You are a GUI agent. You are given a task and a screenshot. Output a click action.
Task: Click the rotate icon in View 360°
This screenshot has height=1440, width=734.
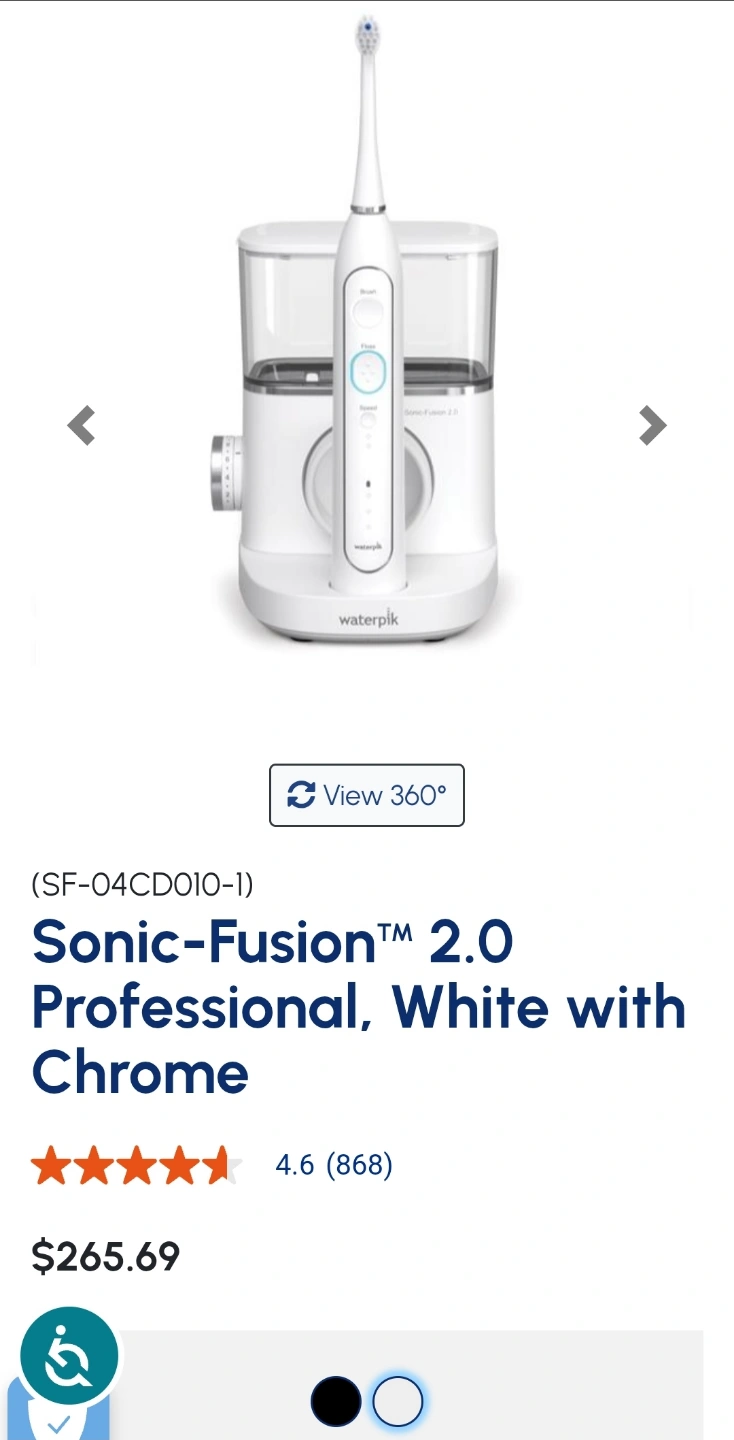tap(301, 795)
